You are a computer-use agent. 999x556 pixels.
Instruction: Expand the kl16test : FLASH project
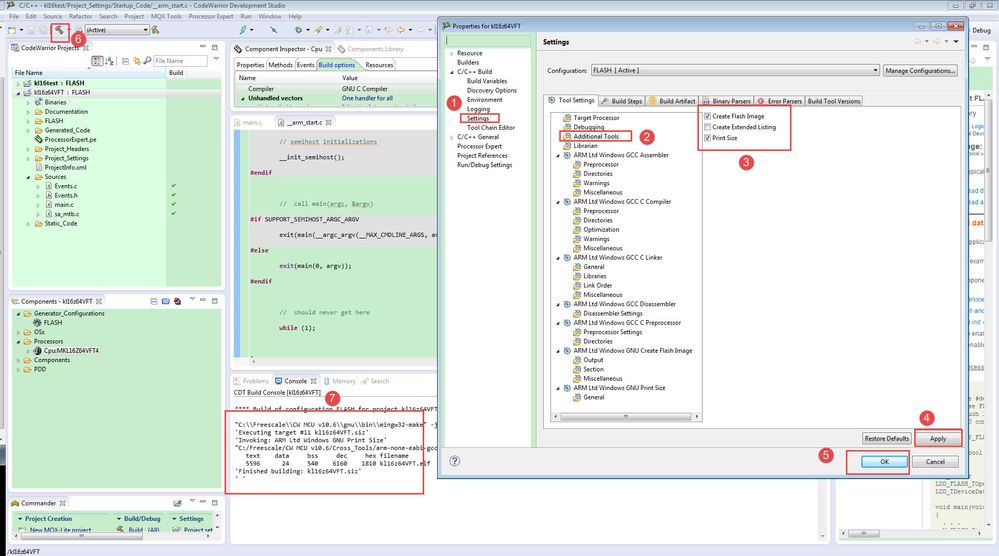(18, 83)
